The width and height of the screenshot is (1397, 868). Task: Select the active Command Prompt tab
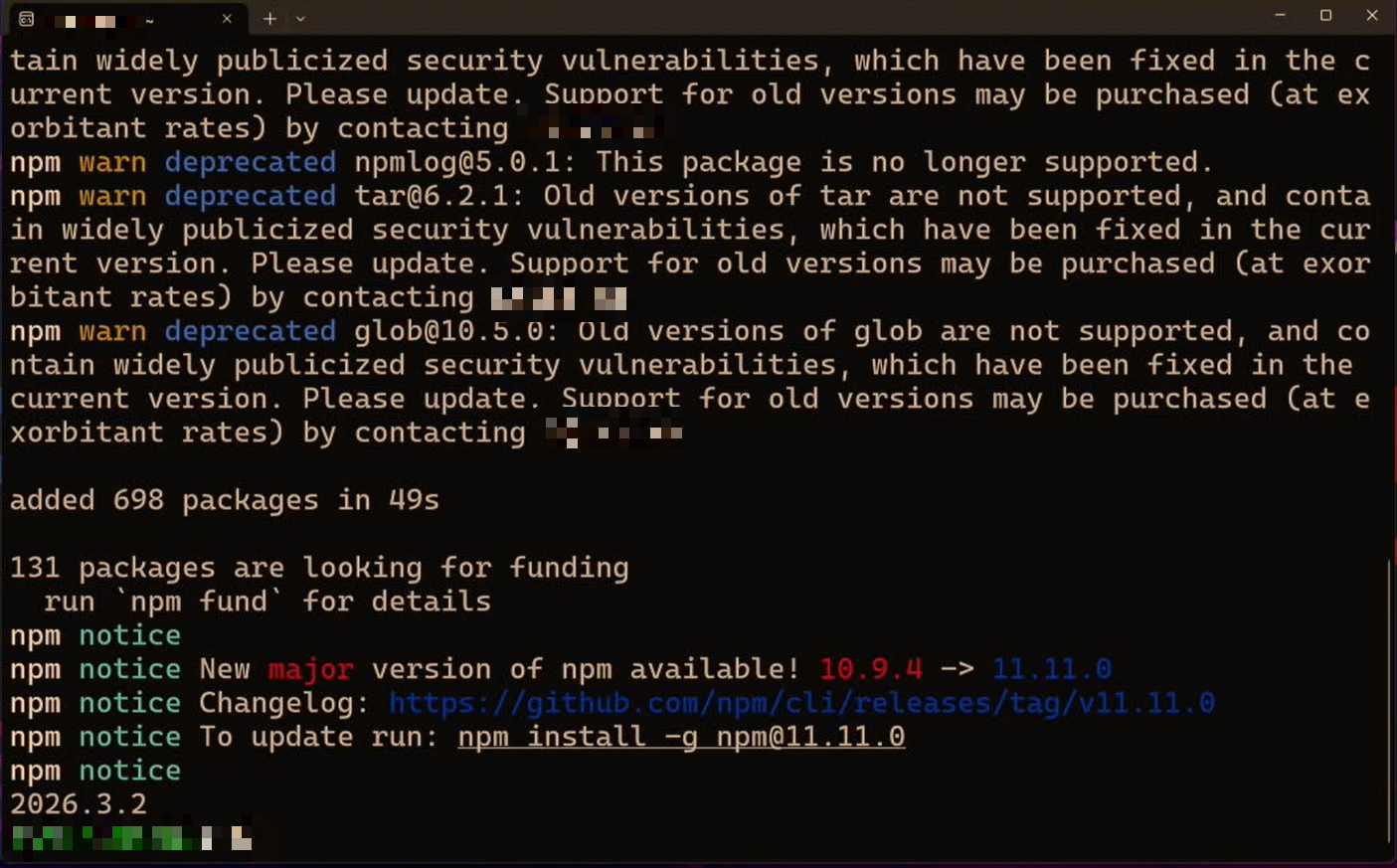pyautogui.click(x=119, y=17)
